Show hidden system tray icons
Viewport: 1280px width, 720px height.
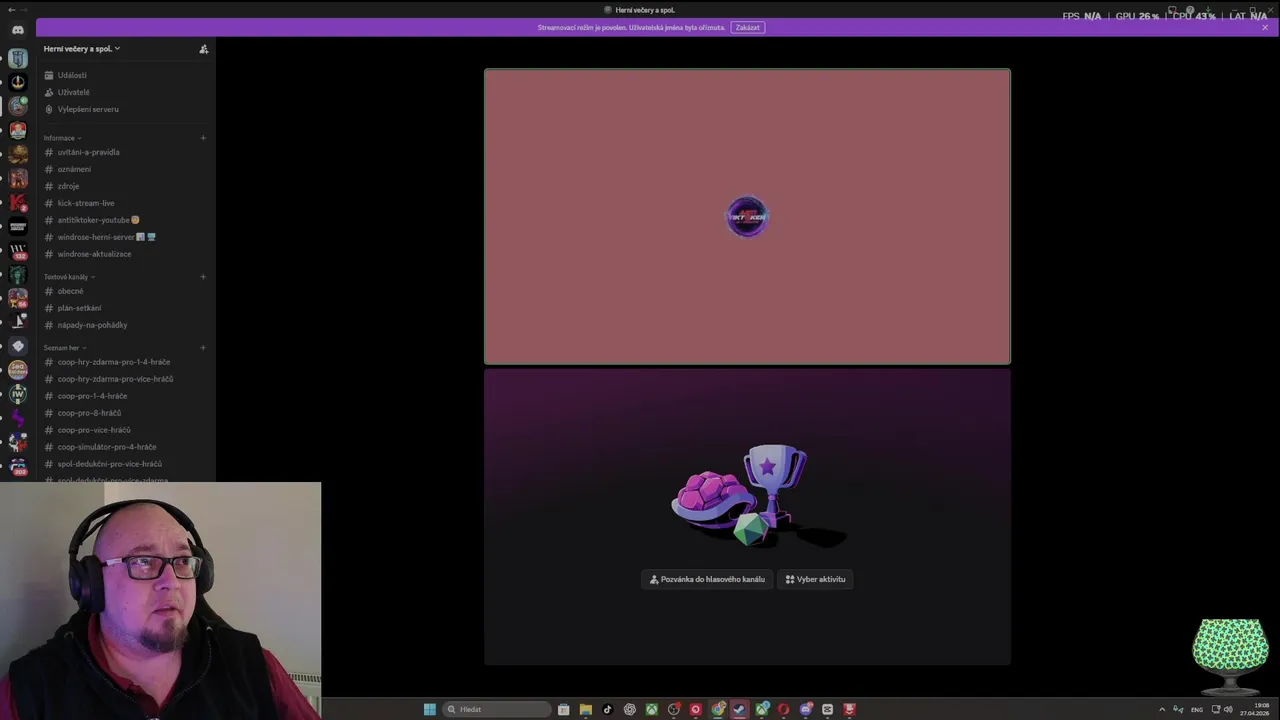(1162, 709)
